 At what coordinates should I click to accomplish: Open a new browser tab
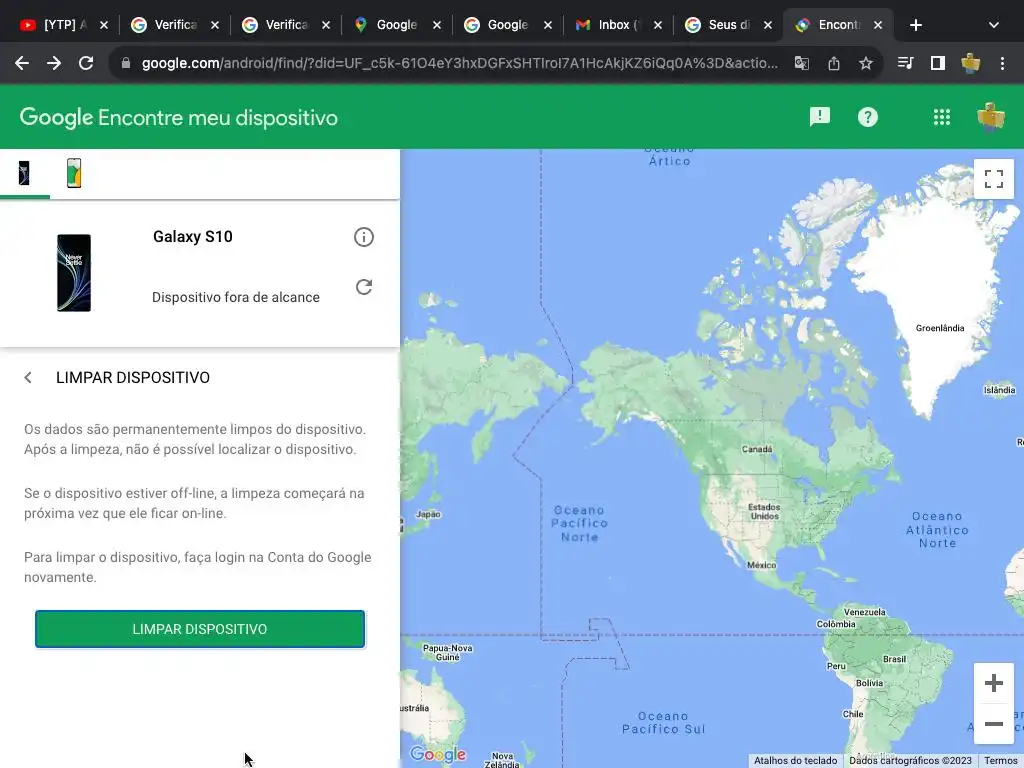916,25
